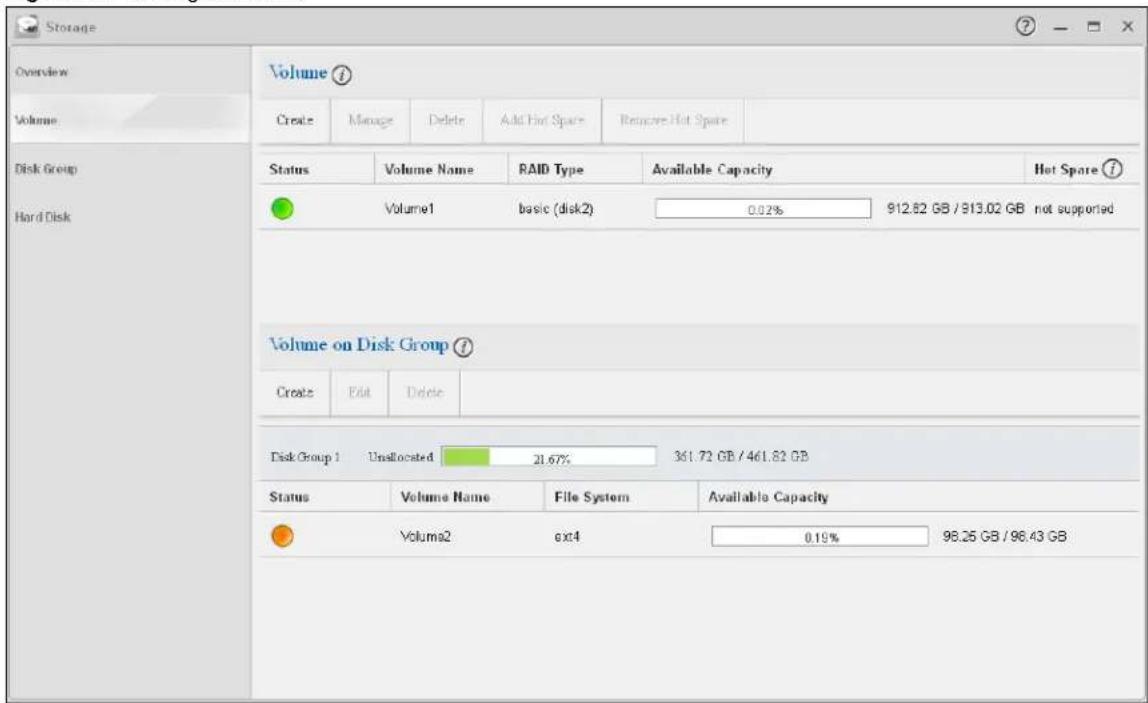
Task: Click Delete in the Volume toolbar
Action: [447, 120]
